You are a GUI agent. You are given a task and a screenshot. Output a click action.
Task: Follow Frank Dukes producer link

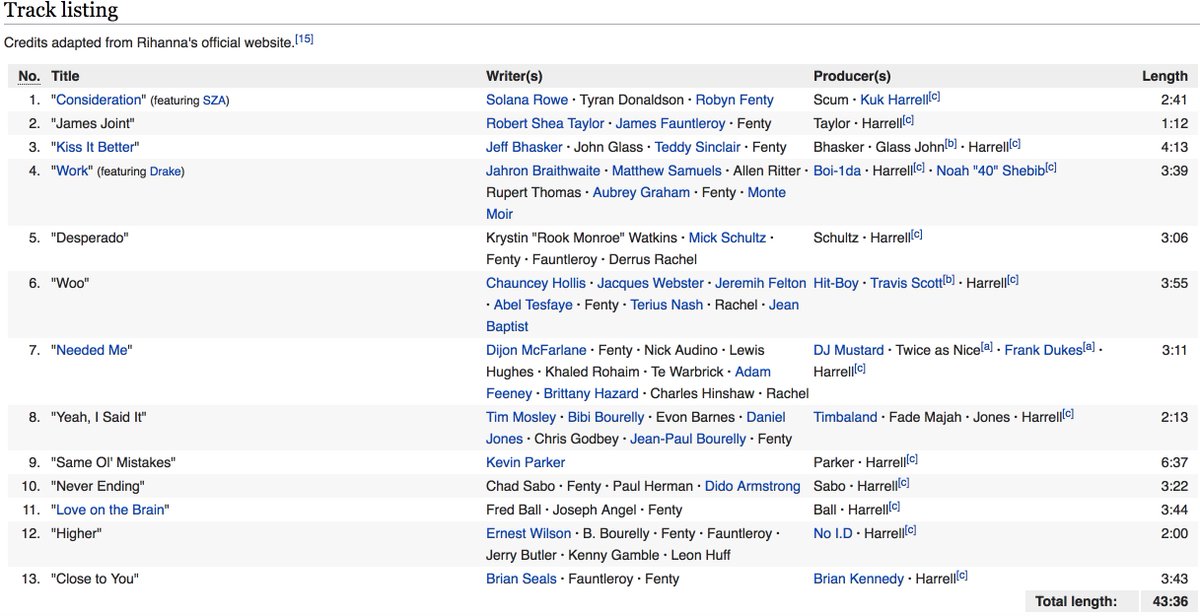[x=1043, y=350]
